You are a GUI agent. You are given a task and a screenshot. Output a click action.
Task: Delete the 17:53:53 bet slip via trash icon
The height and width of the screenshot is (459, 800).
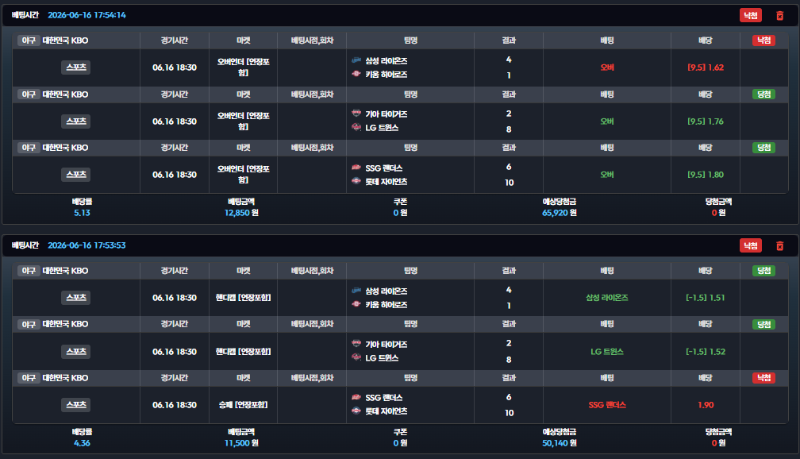click(780, 246)
